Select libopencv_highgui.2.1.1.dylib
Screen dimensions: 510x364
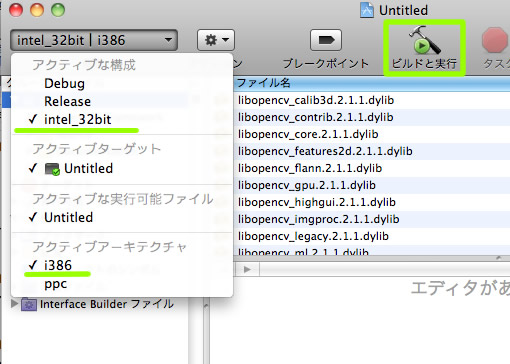click(317, 202)
